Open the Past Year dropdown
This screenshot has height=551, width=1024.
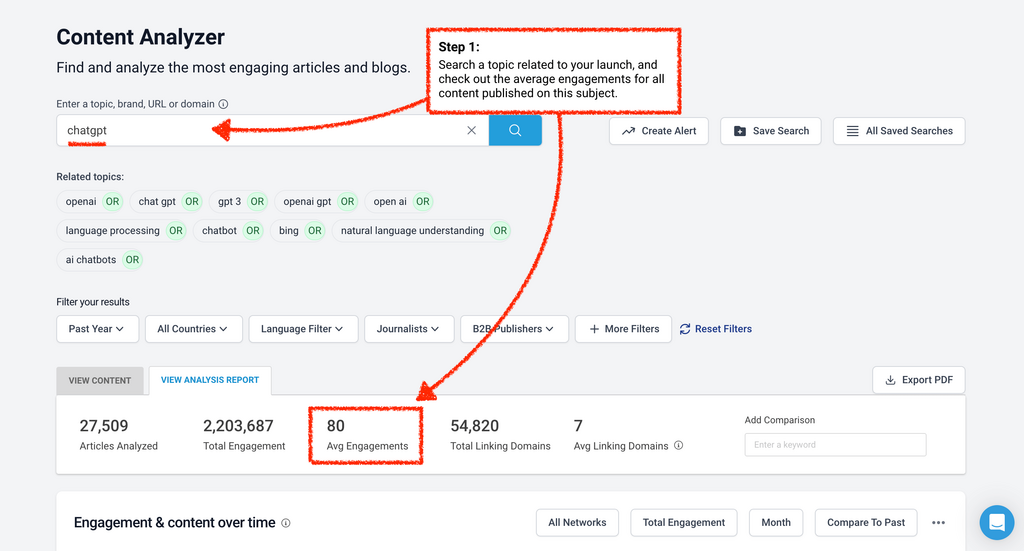click(97, 329)
